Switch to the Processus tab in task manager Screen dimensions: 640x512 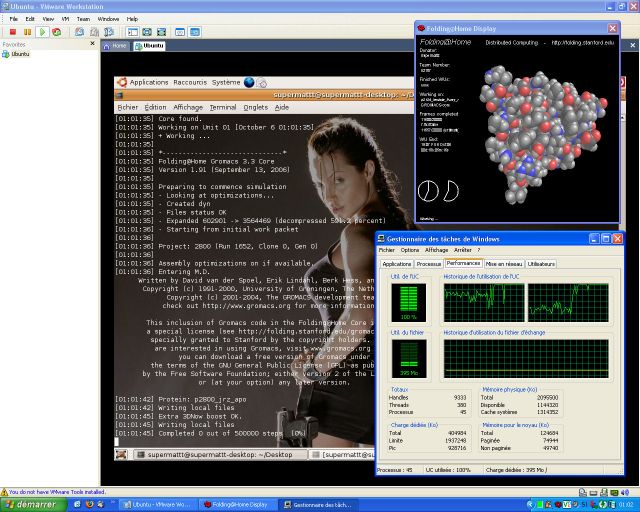[x=429, y=264]
